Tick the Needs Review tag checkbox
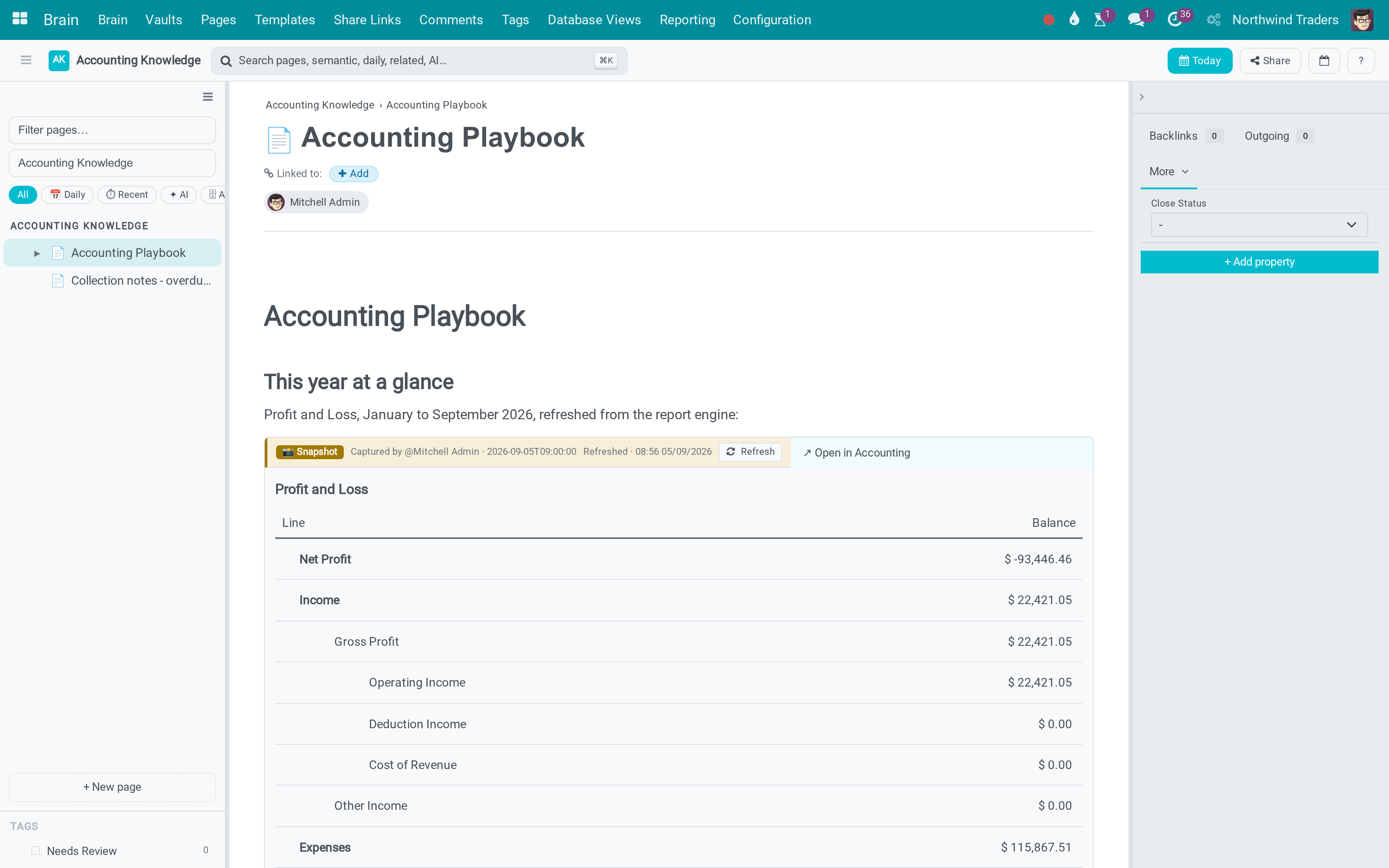This screenshot has height=868, width=1389. 36,851
